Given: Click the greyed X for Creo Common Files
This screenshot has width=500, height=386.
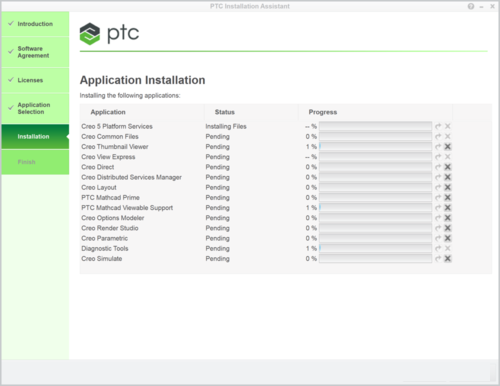Looking at the screenshot, I should (448, 136).
